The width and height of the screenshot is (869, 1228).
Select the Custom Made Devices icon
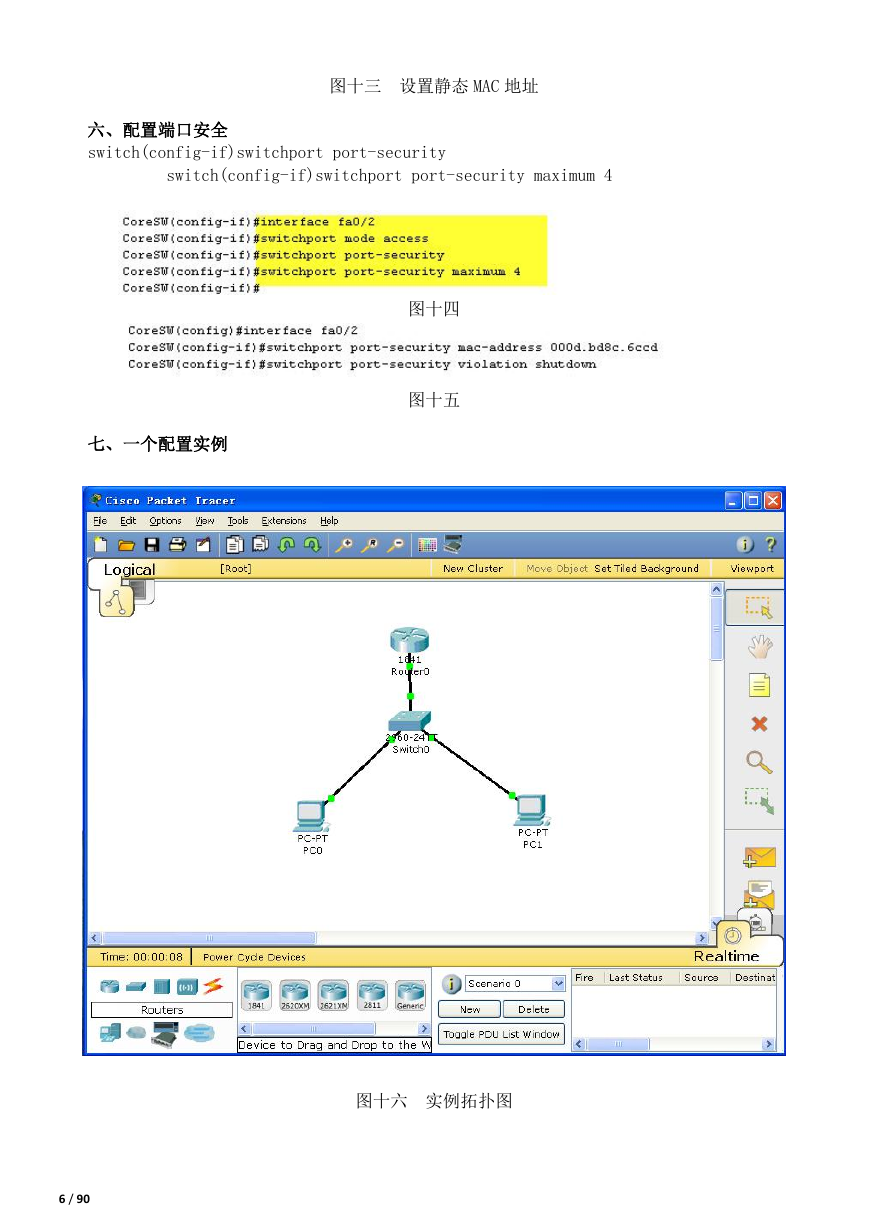point(164,1034)
